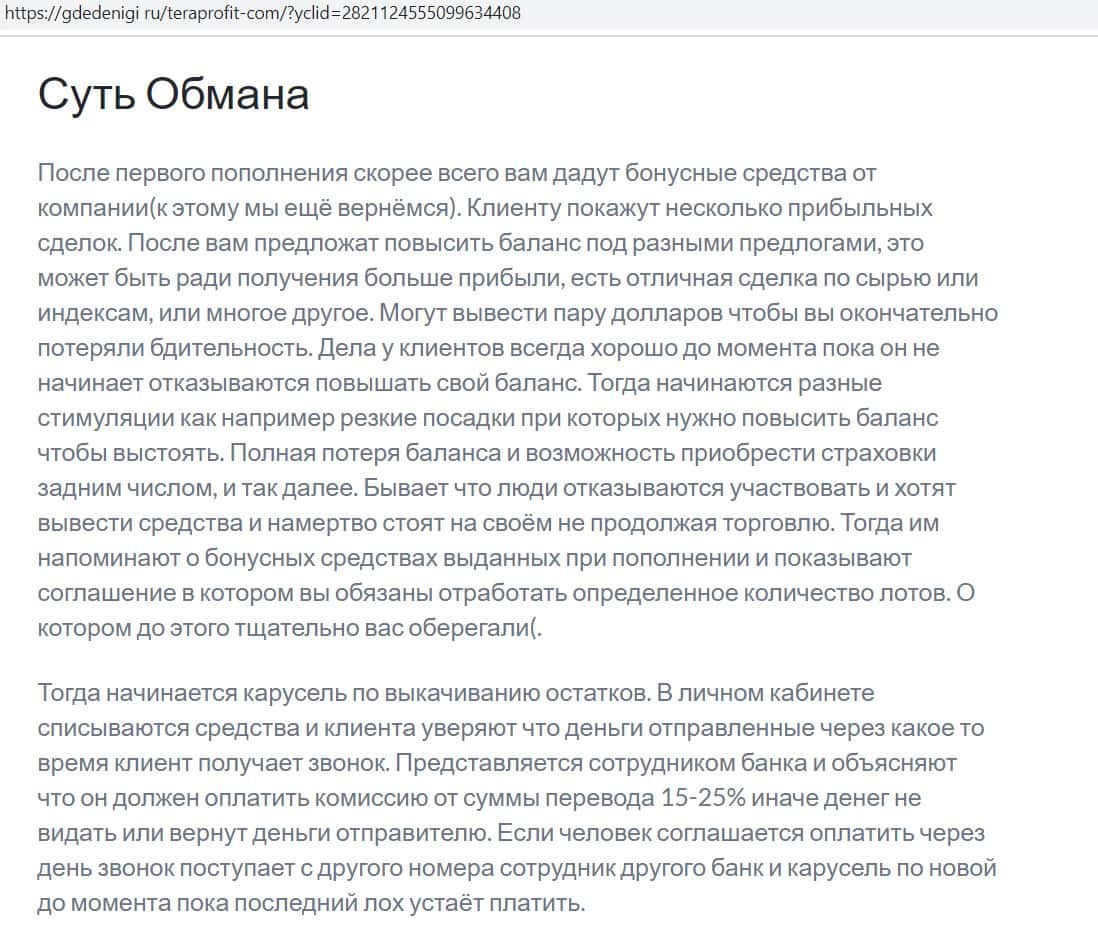Click the text "сотрудник другого банк"
Screen dimensions: 1098x946
point(631,868)
